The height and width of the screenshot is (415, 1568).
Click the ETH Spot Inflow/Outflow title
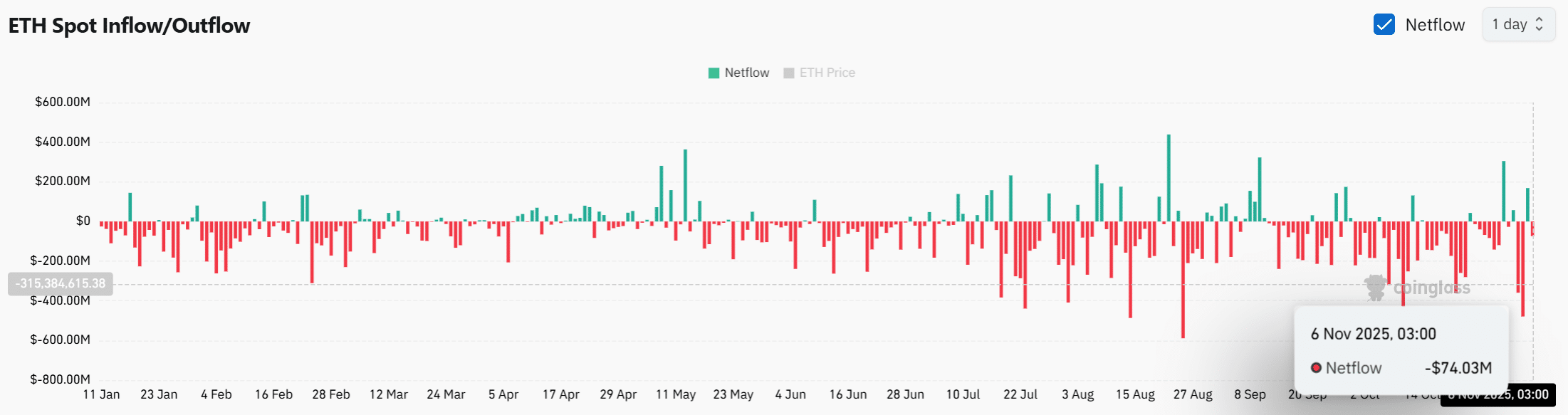pos(129,26)
